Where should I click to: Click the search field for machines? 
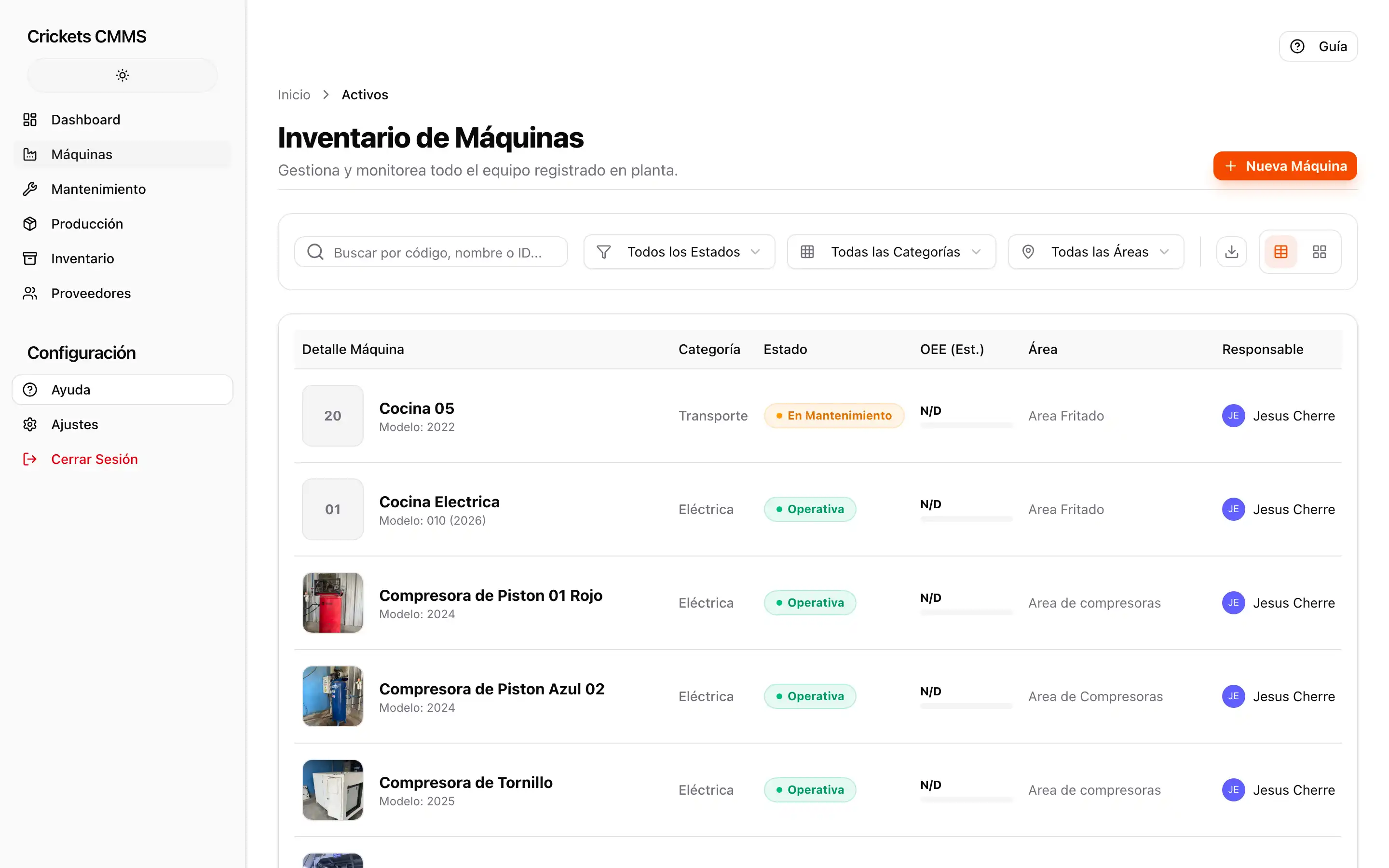point(431,252)
